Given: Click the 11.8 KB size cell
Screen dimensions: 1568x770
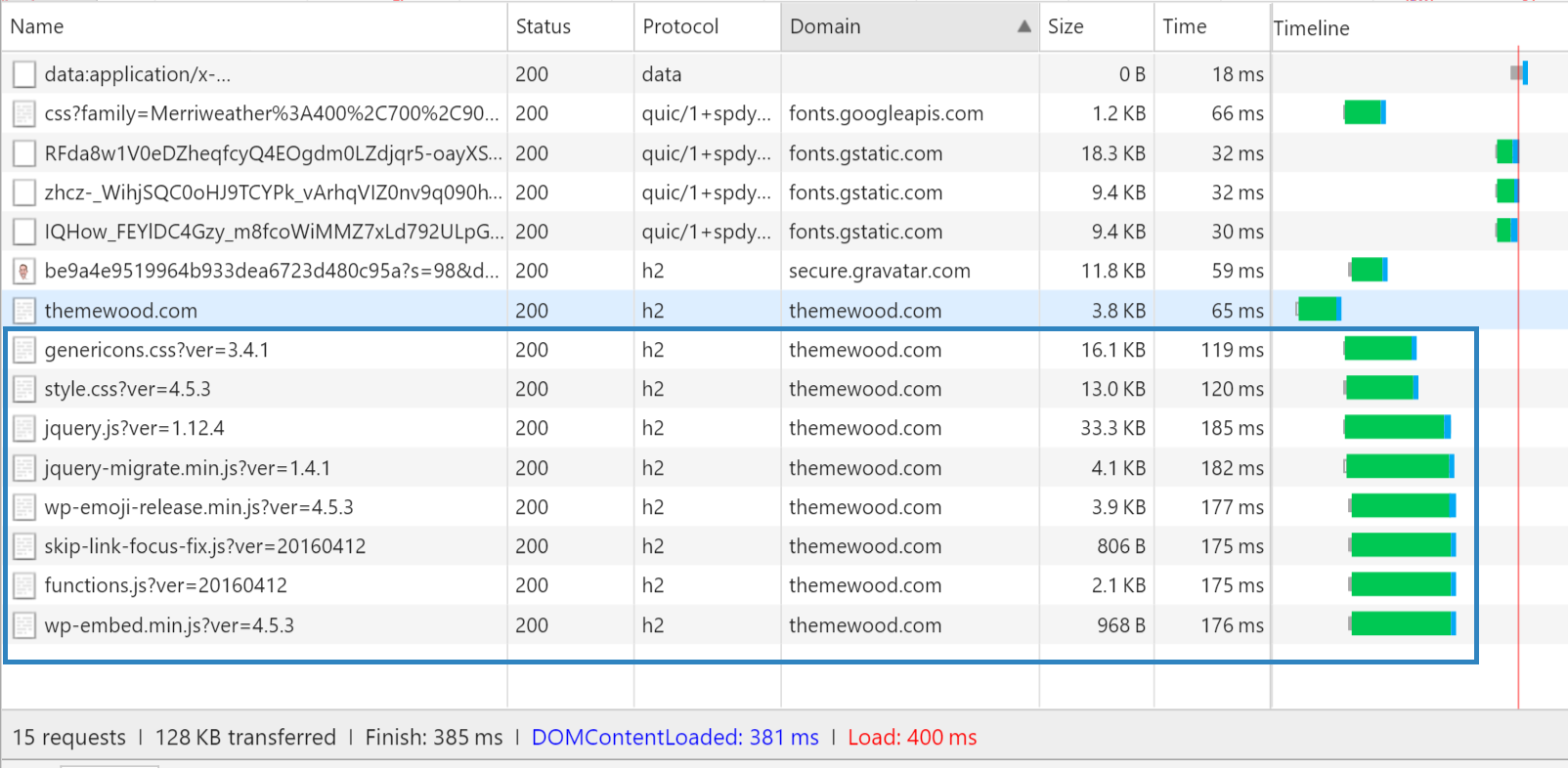Looking at the screenshot, I should pos(1112,271).
